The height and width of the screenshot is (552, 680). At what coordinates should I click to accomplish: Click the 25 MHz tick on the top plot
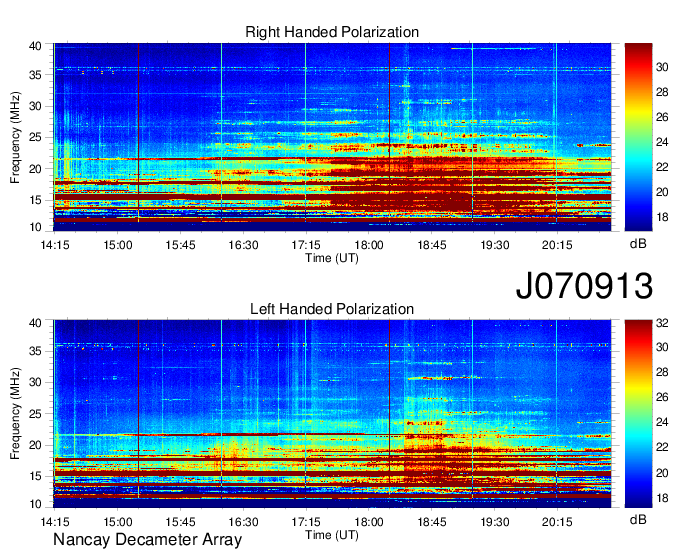point(35,137)
